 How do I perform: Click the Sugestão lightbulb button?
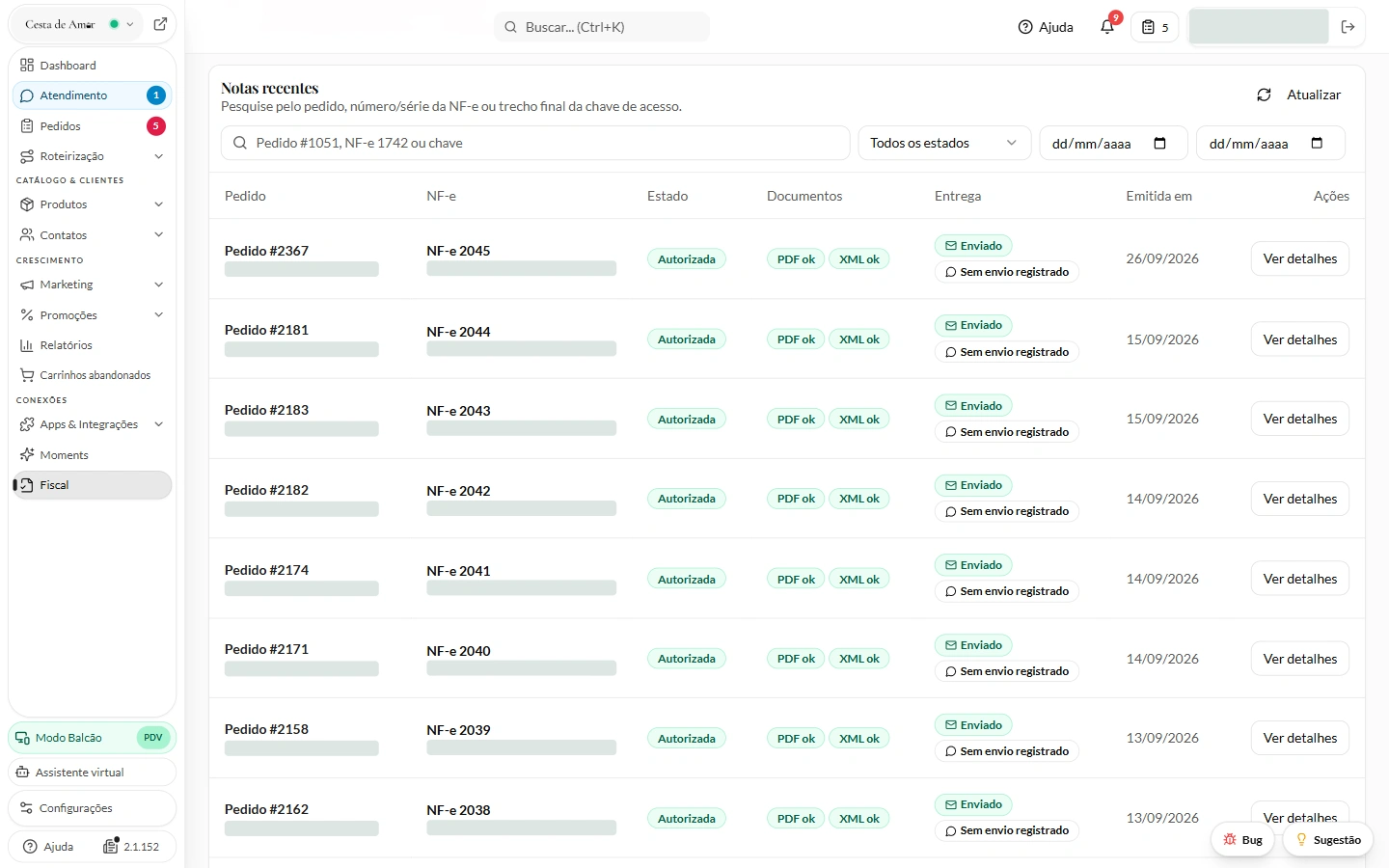pos(1328,840)
